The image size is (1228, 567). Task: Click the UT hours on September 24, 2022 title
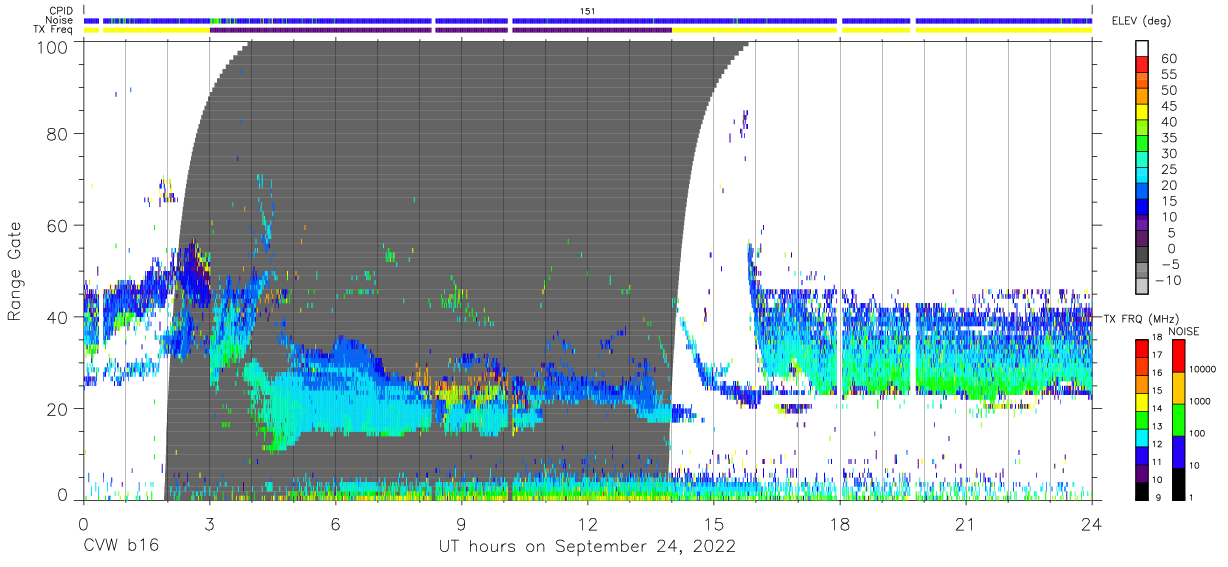point(587,547)
